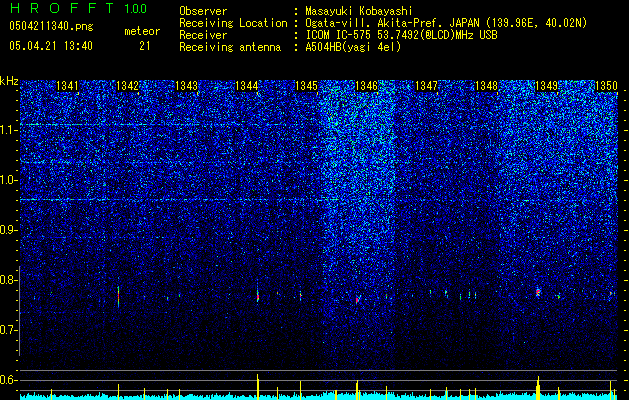Click the 1342 time marker
This screenshot has width=629, height=400.
tap(127, 86)
